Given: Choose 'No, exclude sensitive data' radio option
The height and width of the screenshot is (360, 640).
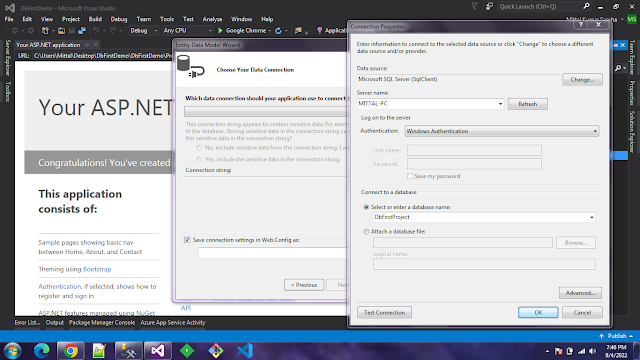Looking at the screenshot, I should coord(199,148).
